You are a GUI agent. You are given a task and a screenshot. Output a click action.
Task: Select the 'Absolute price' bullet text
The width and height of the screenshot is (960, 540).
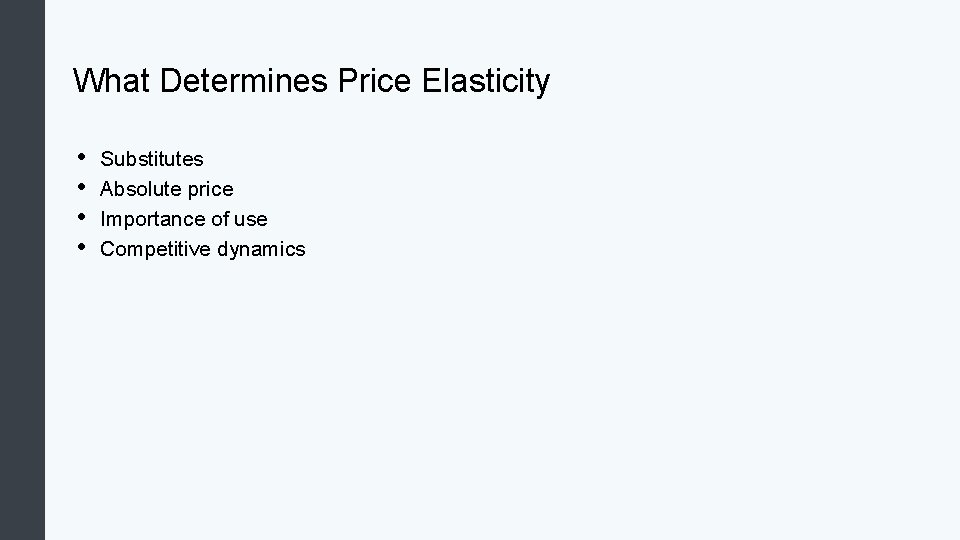pyautogui.click(x=167, y=189)
